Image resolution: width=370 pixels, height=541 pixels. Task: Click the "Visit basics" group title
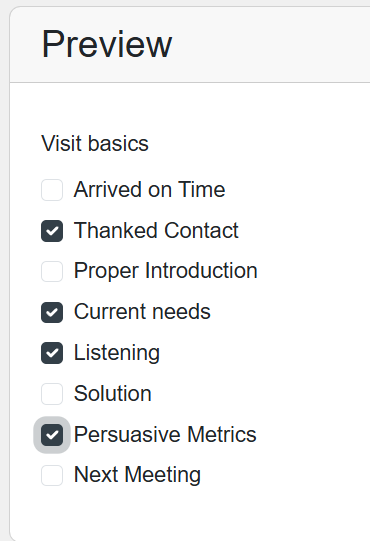(95, 143)
